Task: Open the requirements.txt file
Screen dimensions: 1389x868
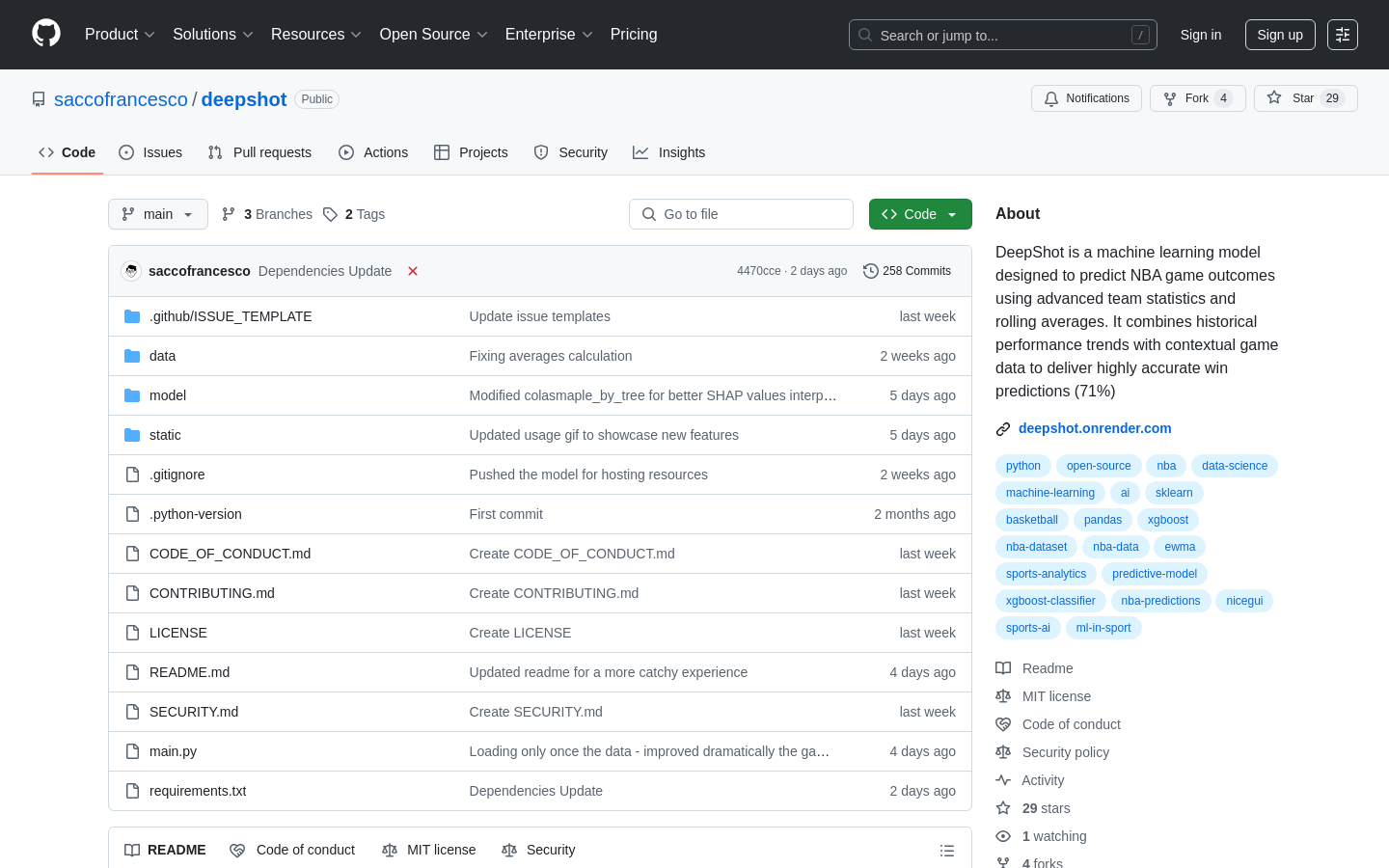Action: (x=198, y=791)
